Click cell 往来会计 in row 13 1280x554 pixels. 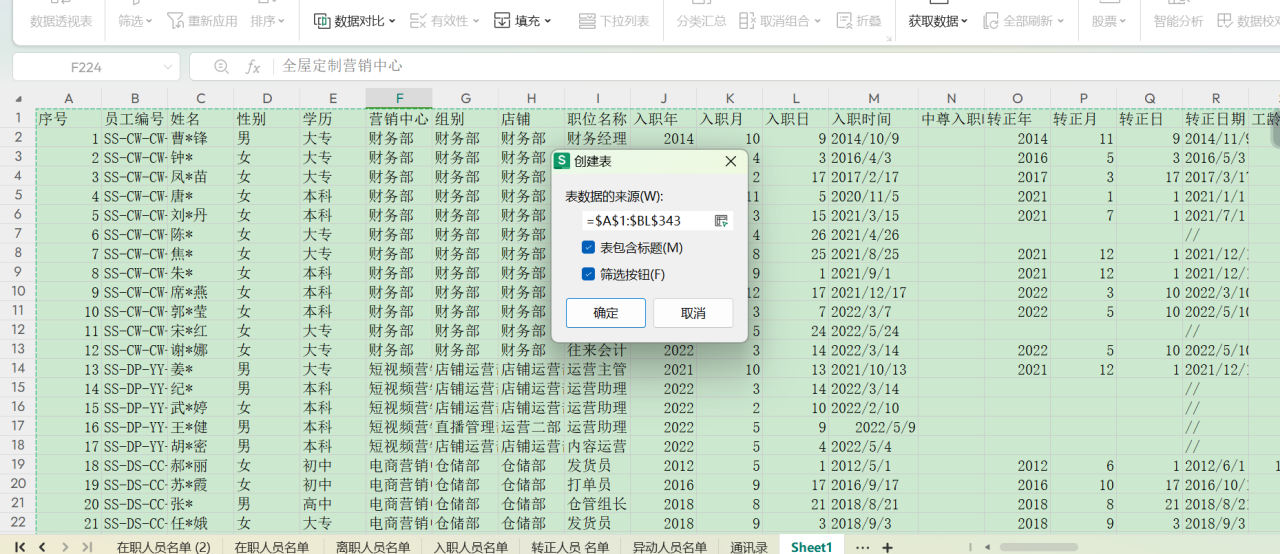[x=597, y=350]
